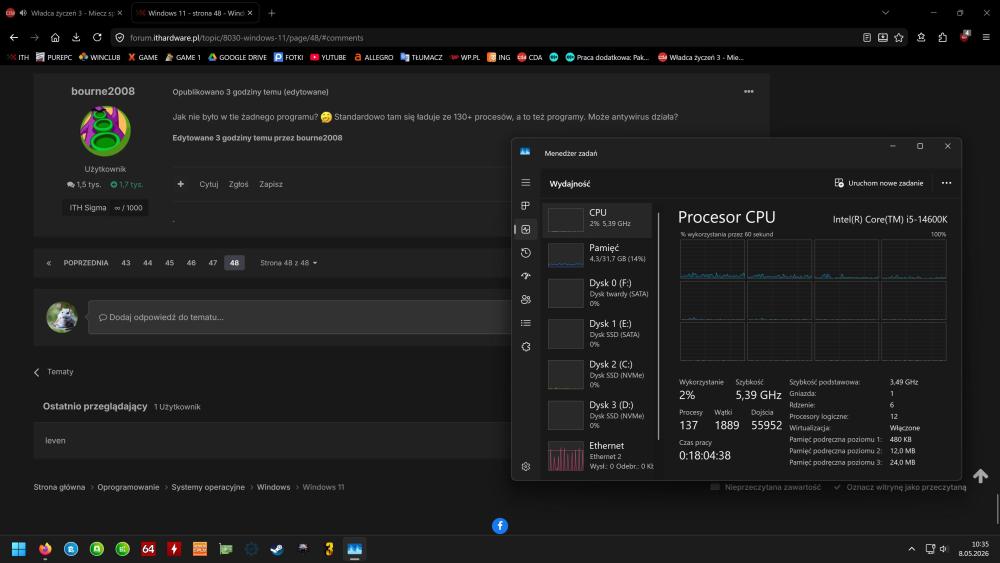List all tabs dropdown arrow
1000x563 pixels.
pyautogui.click(x=885, y=13)
